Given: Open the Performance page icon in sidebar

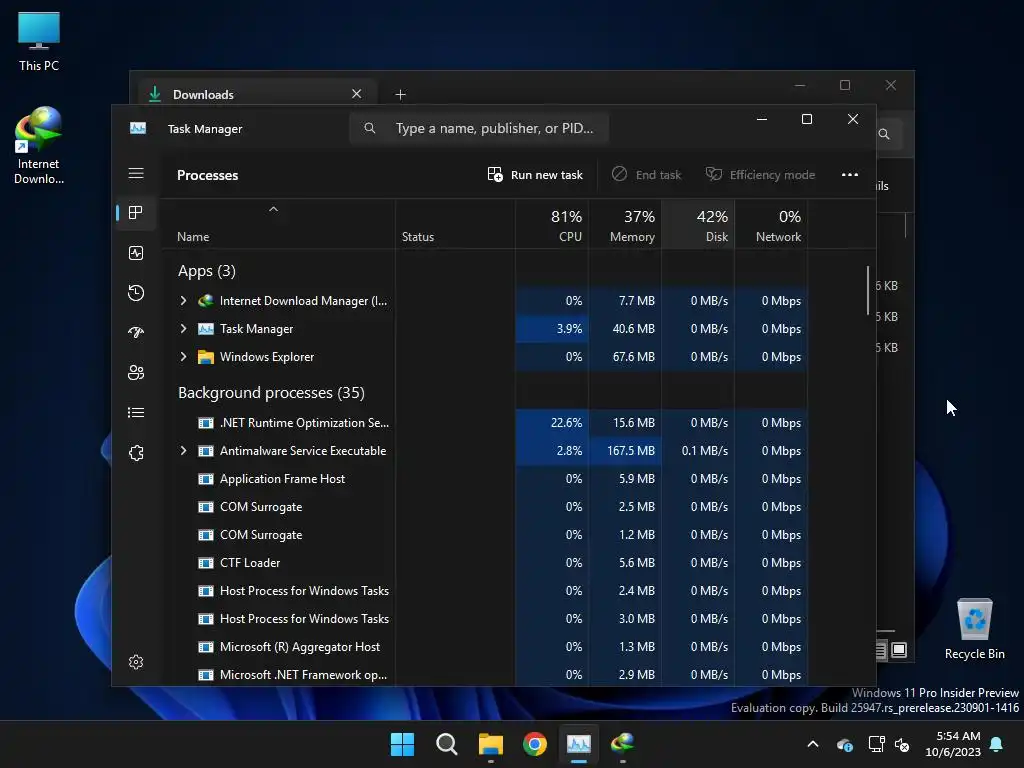Looking at the screenshot, I should pyautogui.click(x=136, y=253).
